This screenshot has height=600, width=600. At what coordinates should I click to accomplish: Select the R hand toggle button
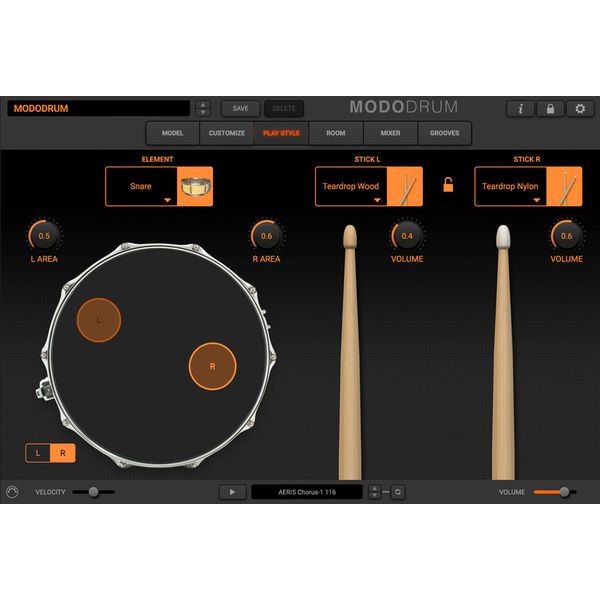tap(62, 453)
